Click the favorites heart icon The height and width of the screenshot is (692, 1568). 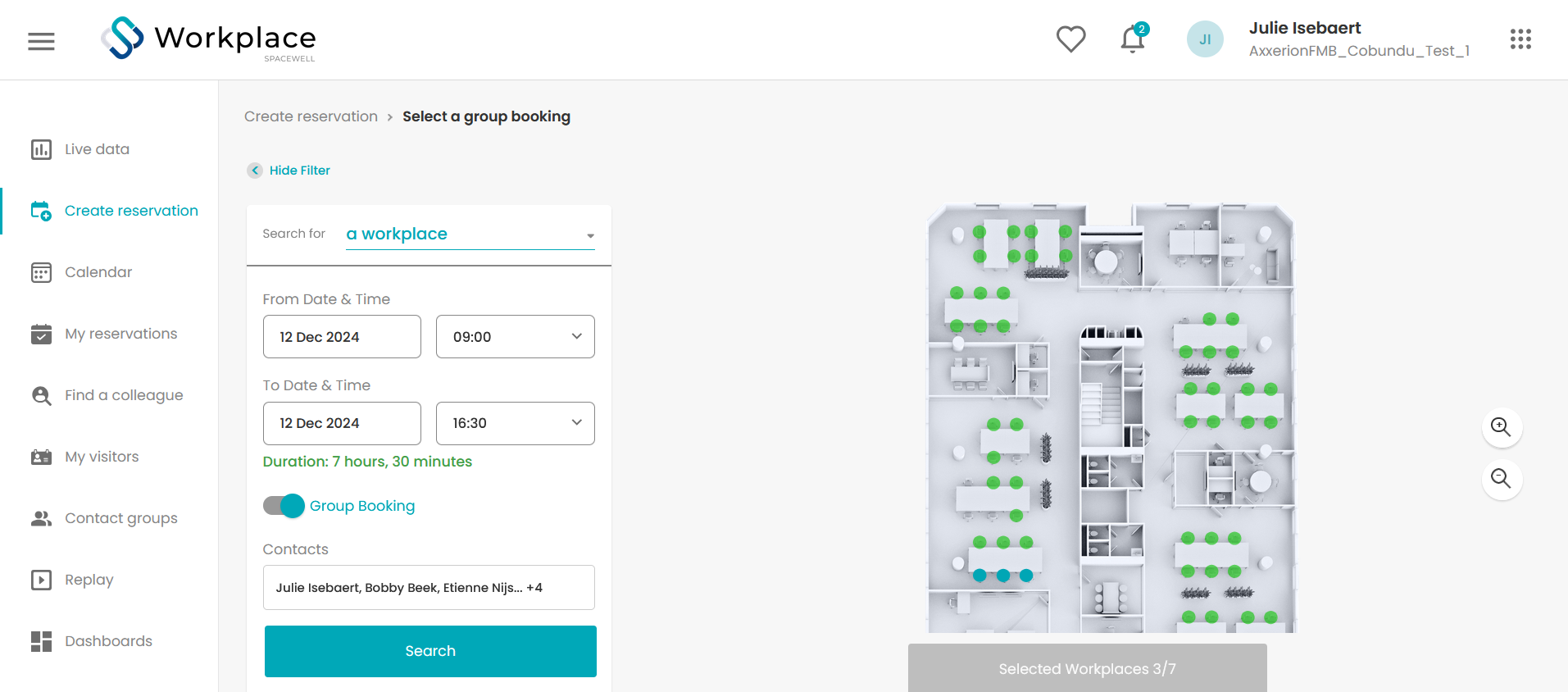click(x=1070, y=39)
